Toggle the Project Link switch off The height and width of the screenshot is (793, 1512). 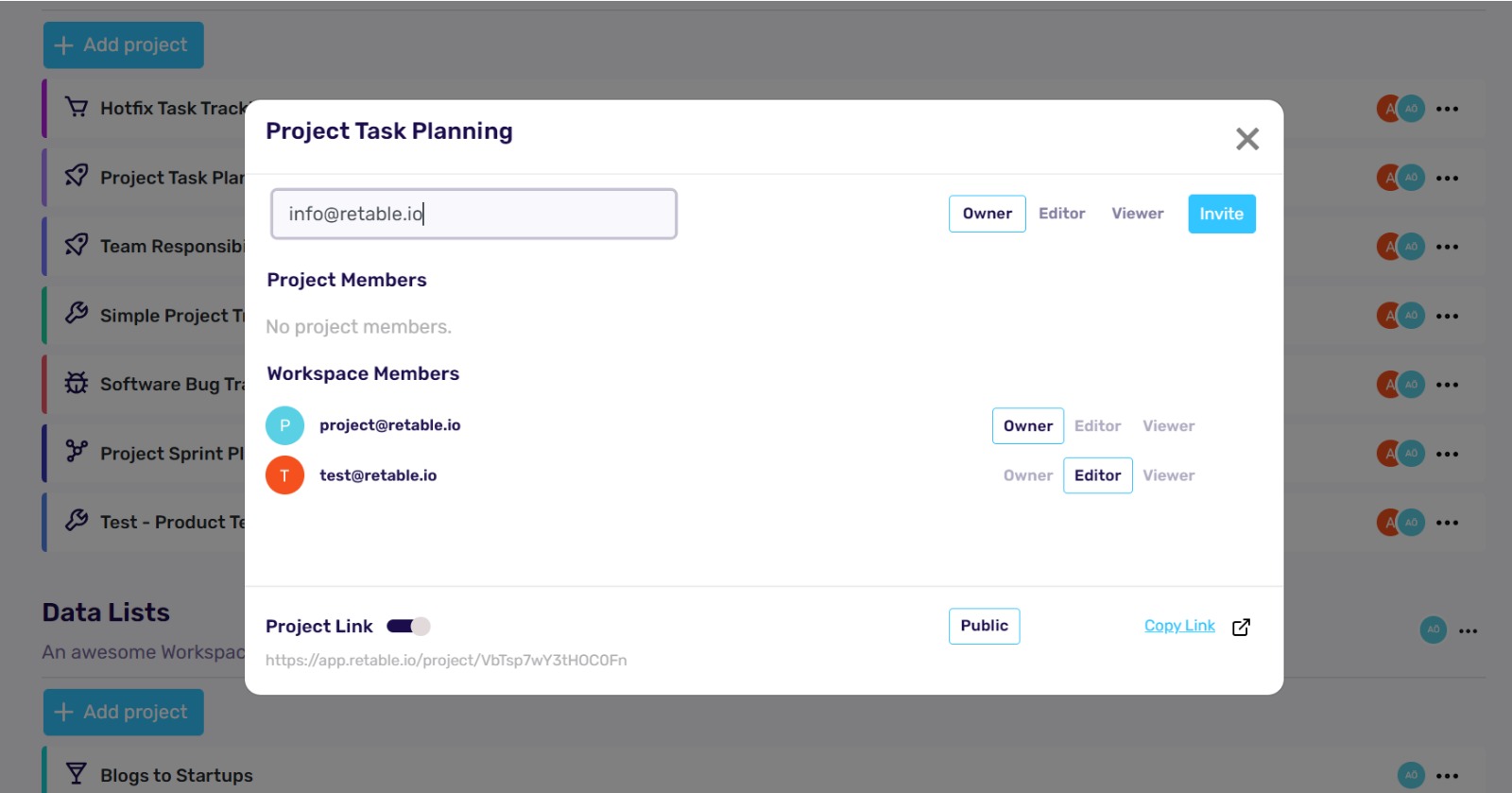(x=408, y=626)
